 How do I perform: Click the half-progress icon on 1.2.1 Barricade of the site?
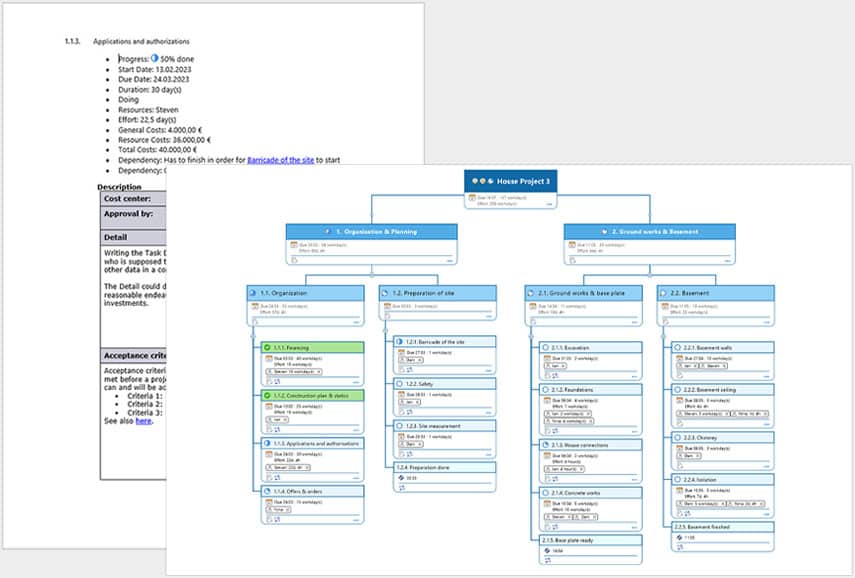(400, 341)
